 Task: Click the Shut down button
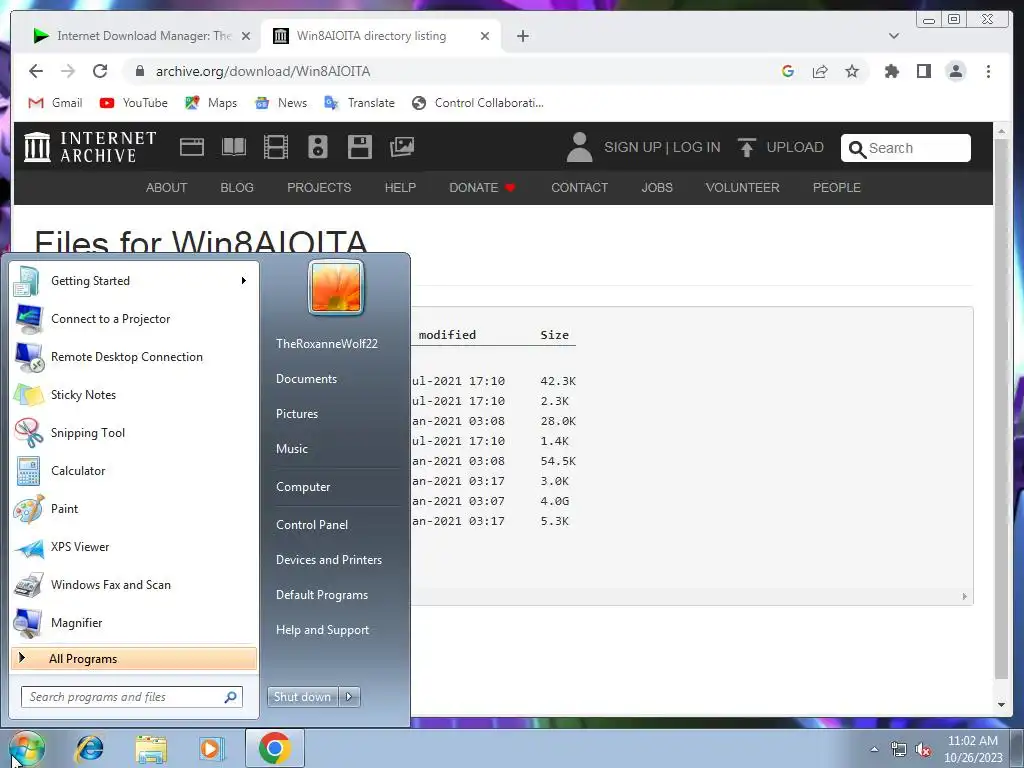302,697
